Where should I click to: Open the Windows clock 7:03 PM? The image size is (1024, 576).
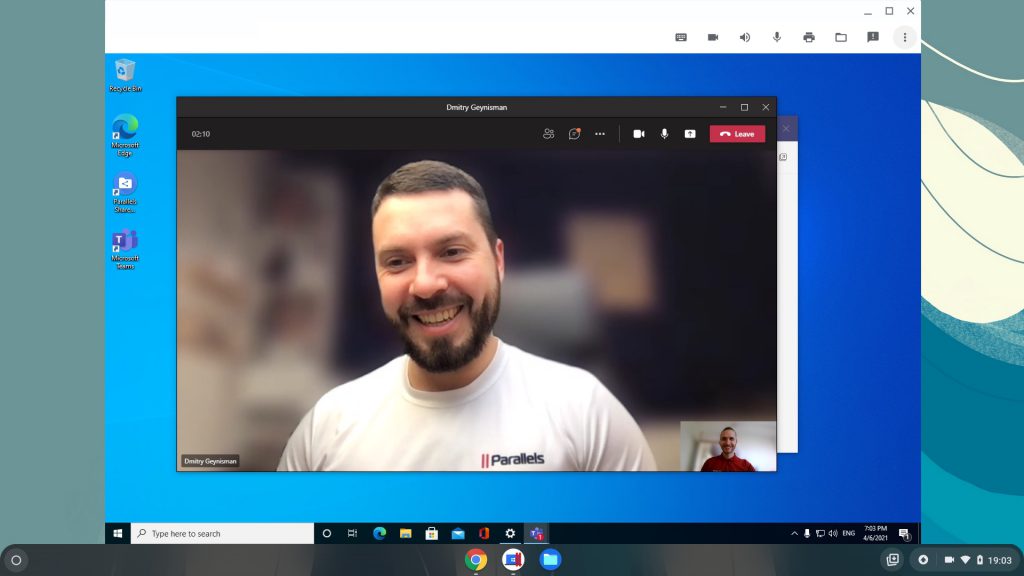(x=875, y=533)
